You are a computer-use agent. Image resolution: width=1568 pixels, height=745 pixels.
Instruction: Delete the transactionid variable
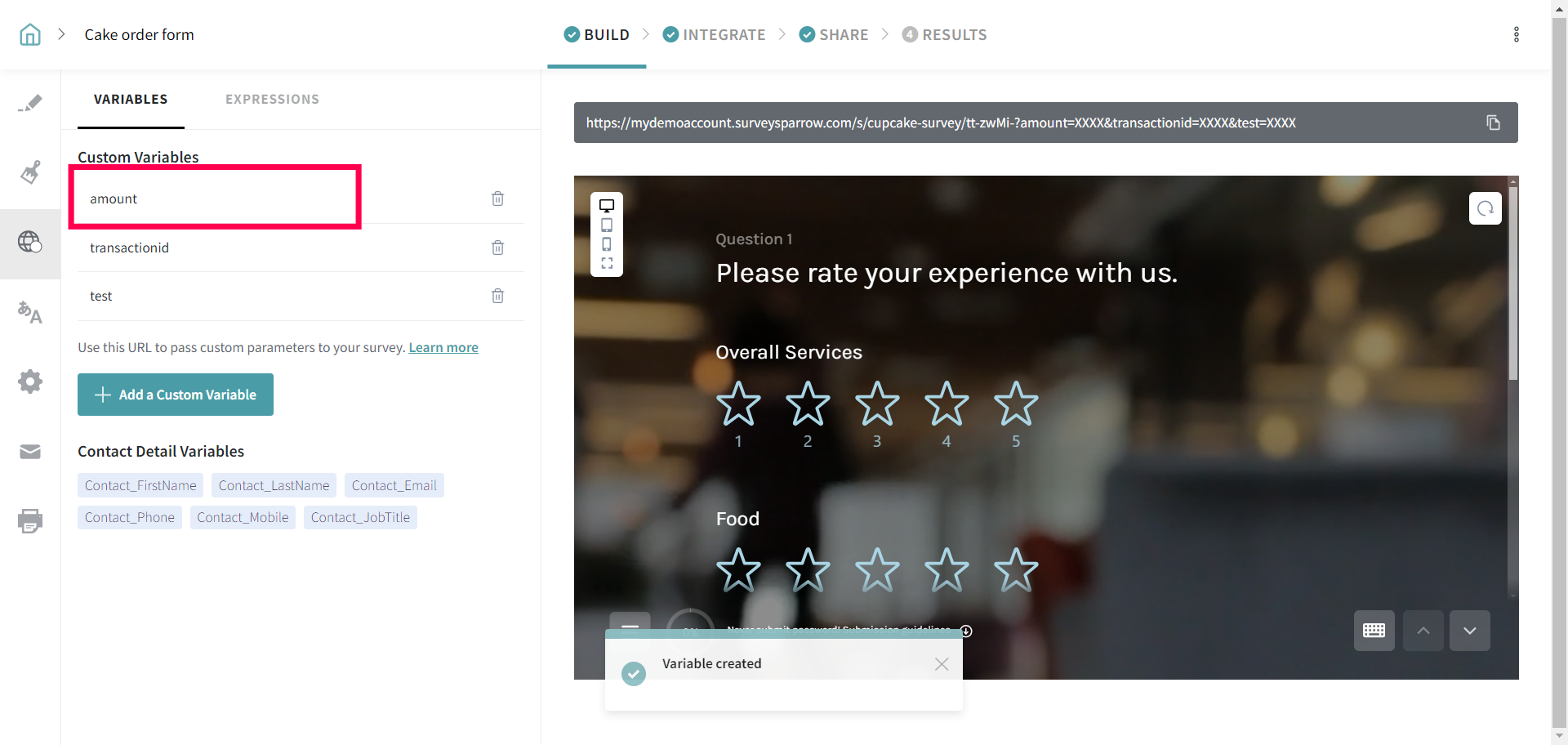point(497,248)
